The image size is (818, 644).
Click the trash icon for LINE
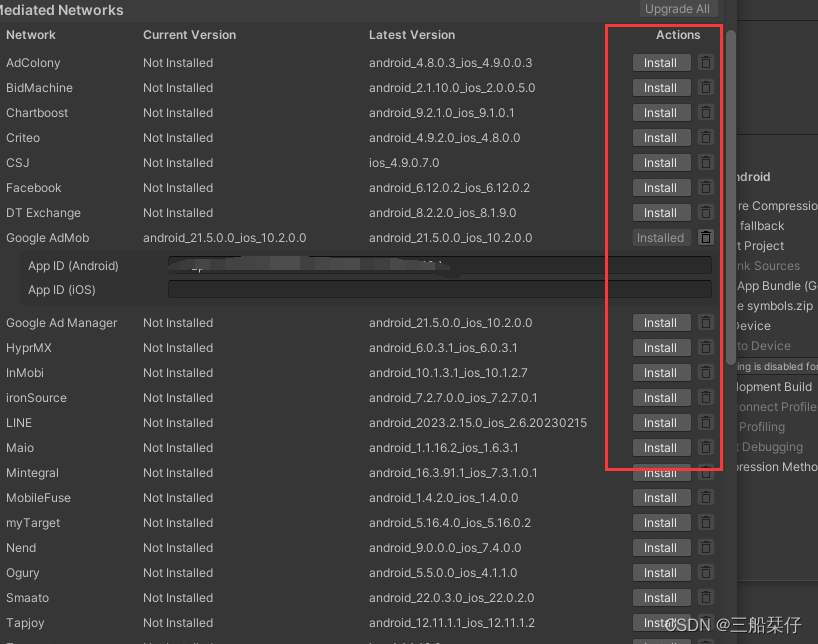click(706, 423)
